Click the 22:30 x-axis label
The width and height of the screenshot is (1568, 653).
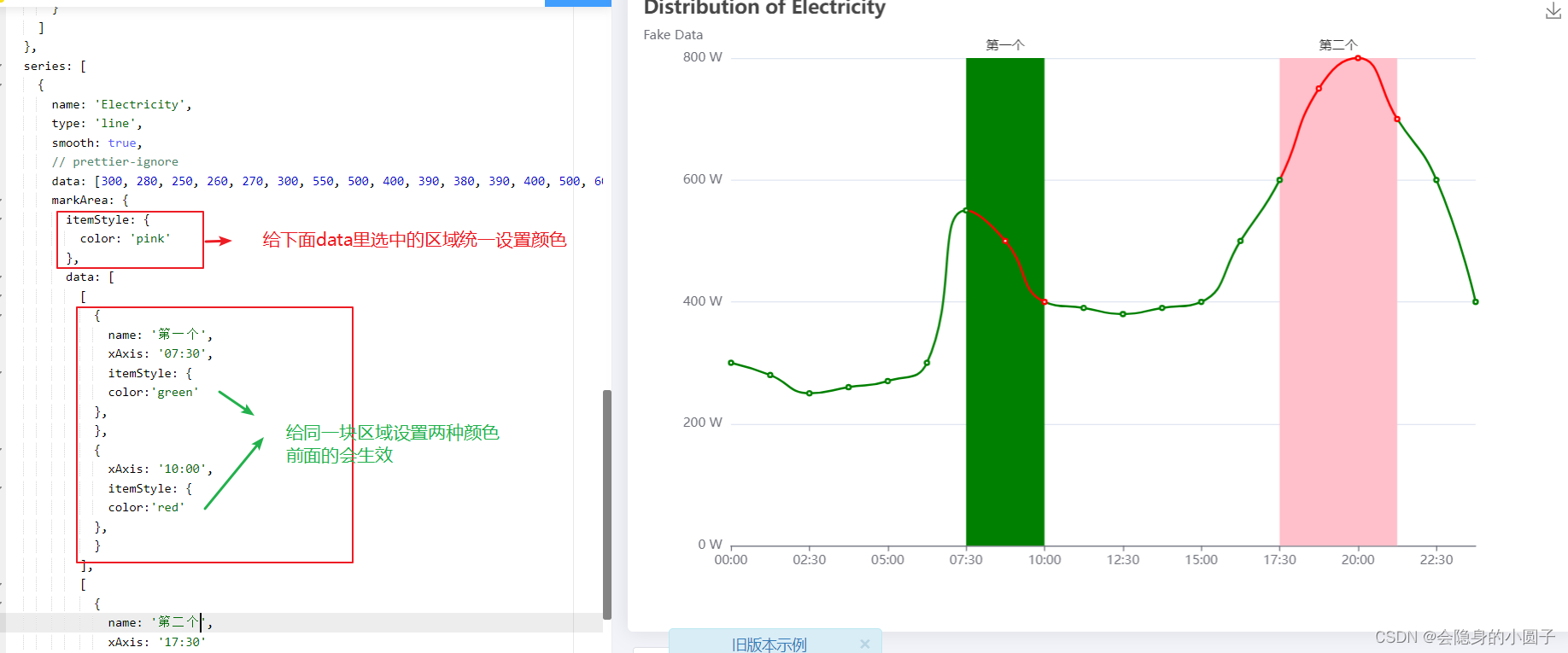1436,560
